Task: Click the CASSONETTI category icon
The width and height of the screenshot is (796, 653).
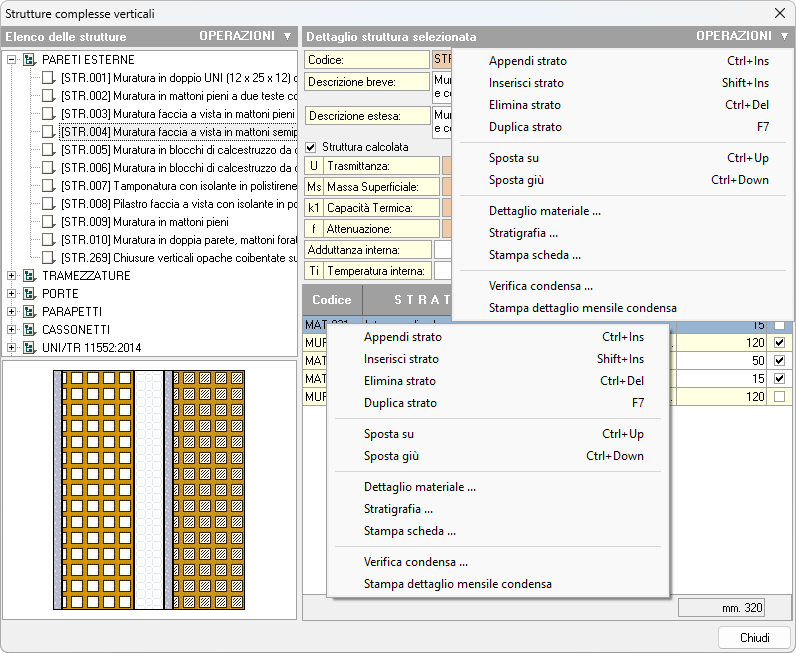Action: coord(29,330)
